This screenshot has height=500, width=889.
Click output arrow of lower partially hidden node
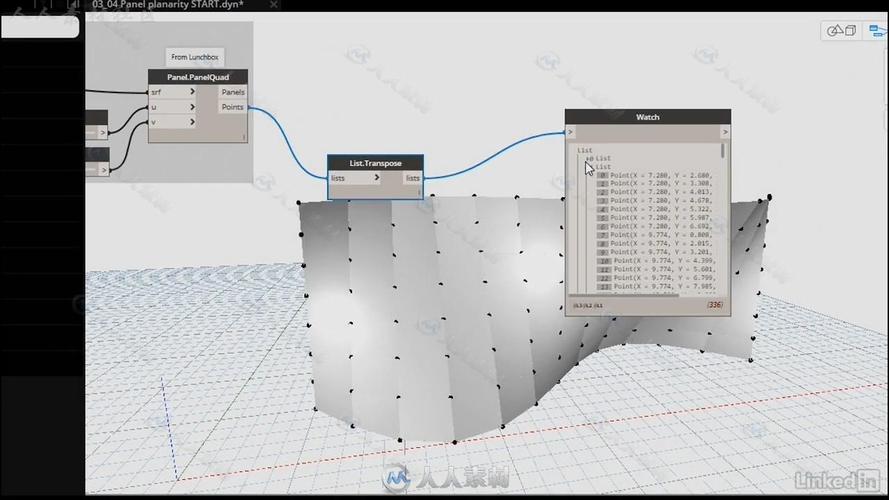point(103,170)
